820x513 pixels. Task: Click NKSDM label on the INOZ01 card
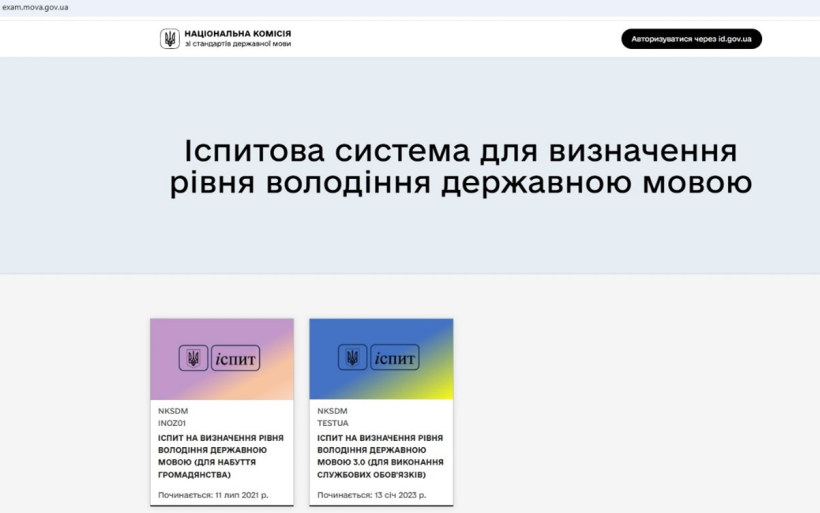pyautogui.click(x=173, y=411)
